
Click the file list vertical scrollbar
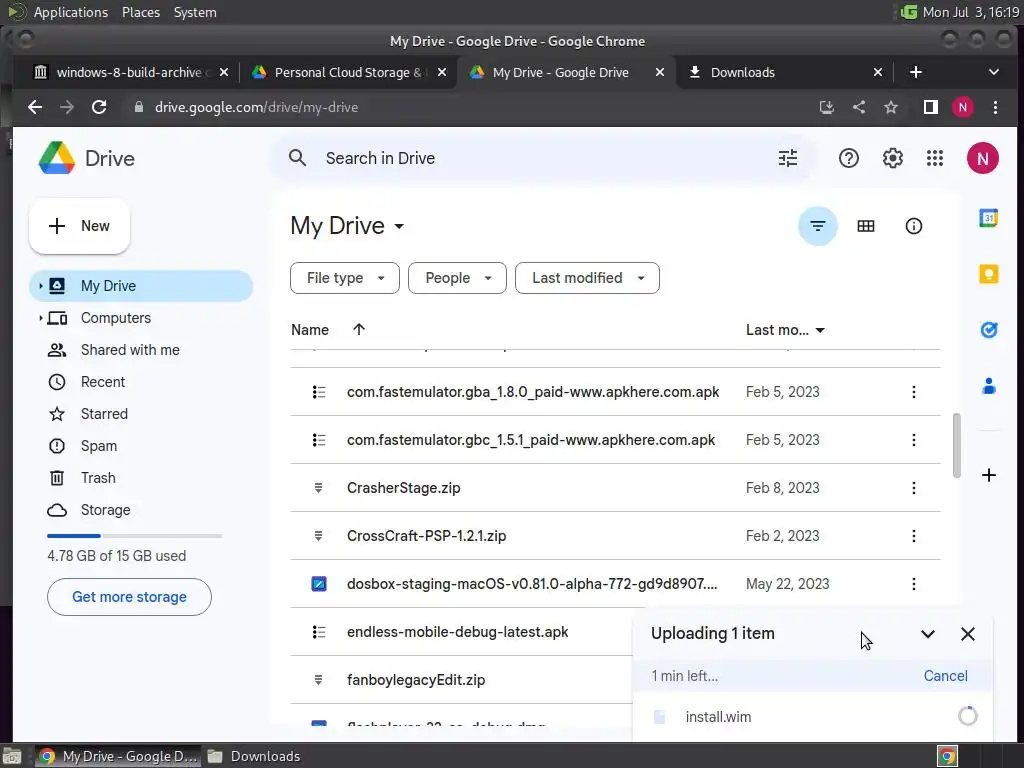click(x=956, y=445)
